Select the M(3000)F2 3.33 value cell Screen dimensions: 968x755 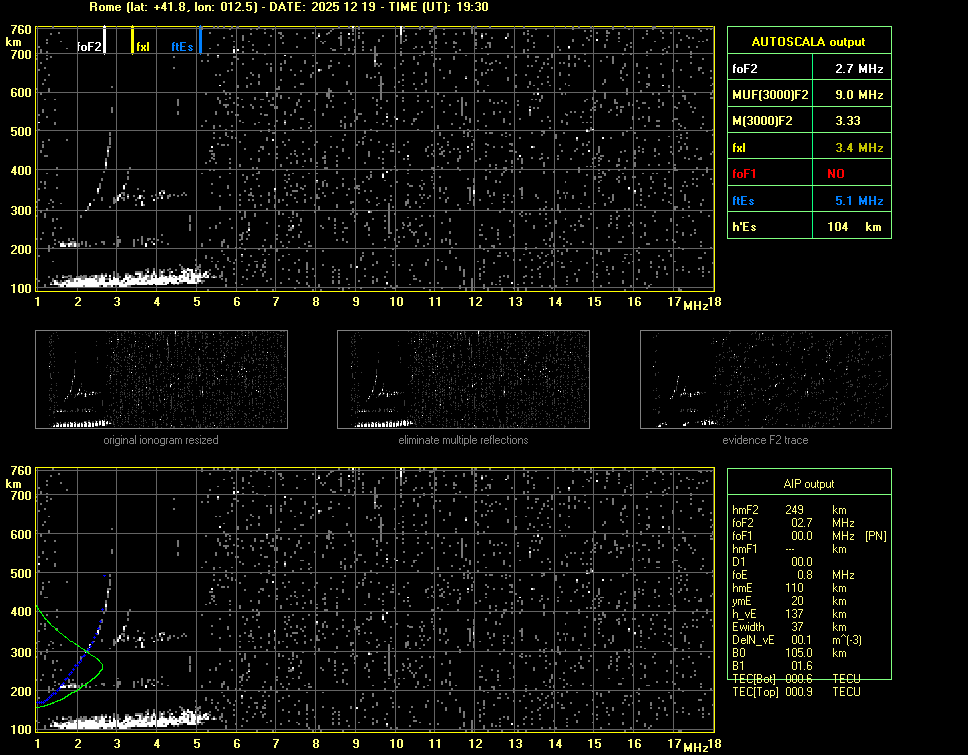coord(859,120)
